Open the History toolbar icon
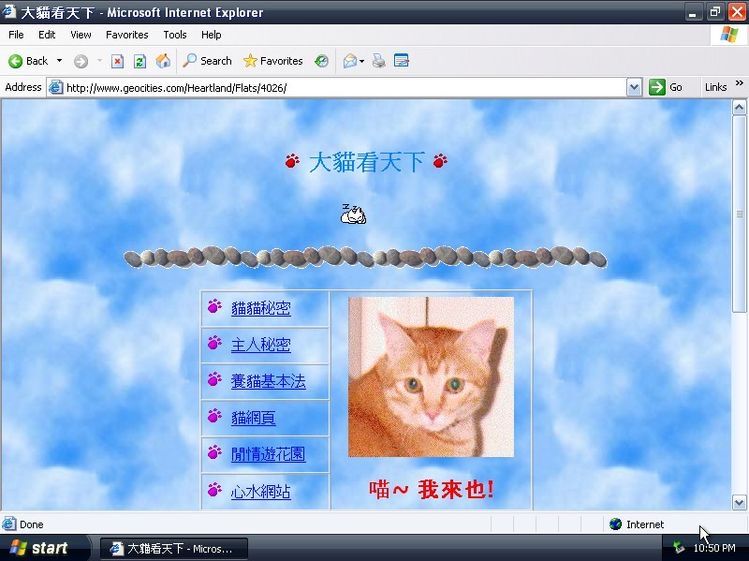The width and height of the screenshot is (749, 561). [321, 61]
